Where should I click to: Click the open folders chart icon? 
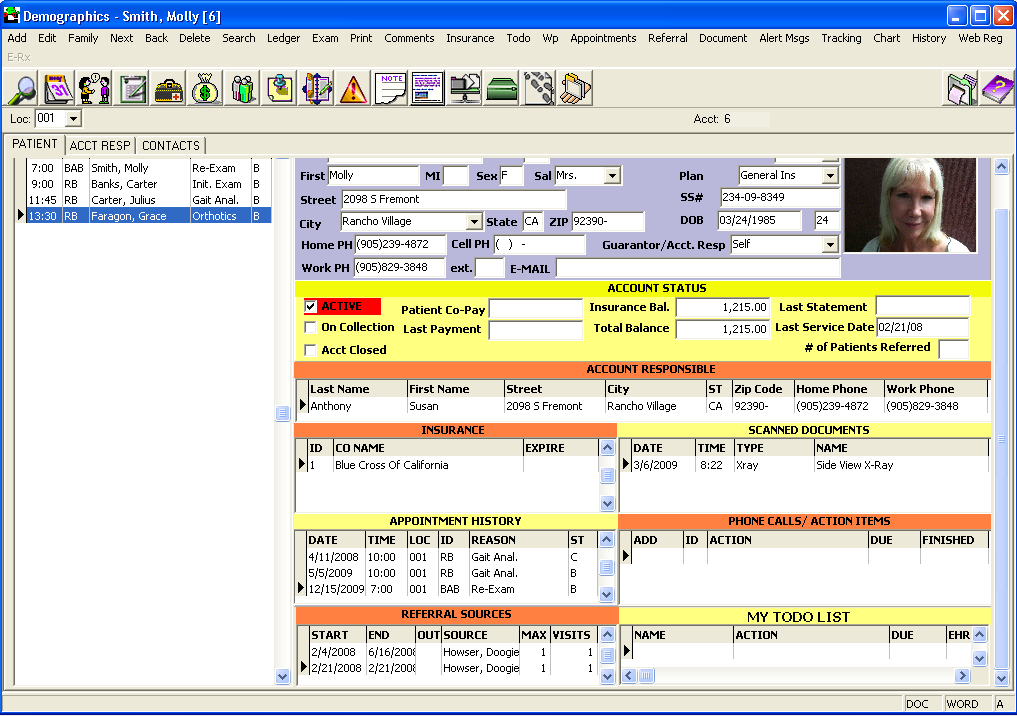(575, 89)
